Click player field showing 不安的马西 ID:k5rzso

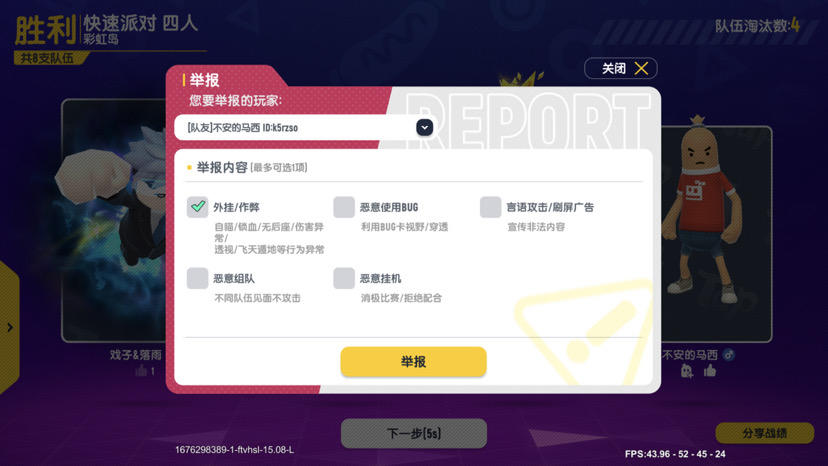click(x=305, y=127)
